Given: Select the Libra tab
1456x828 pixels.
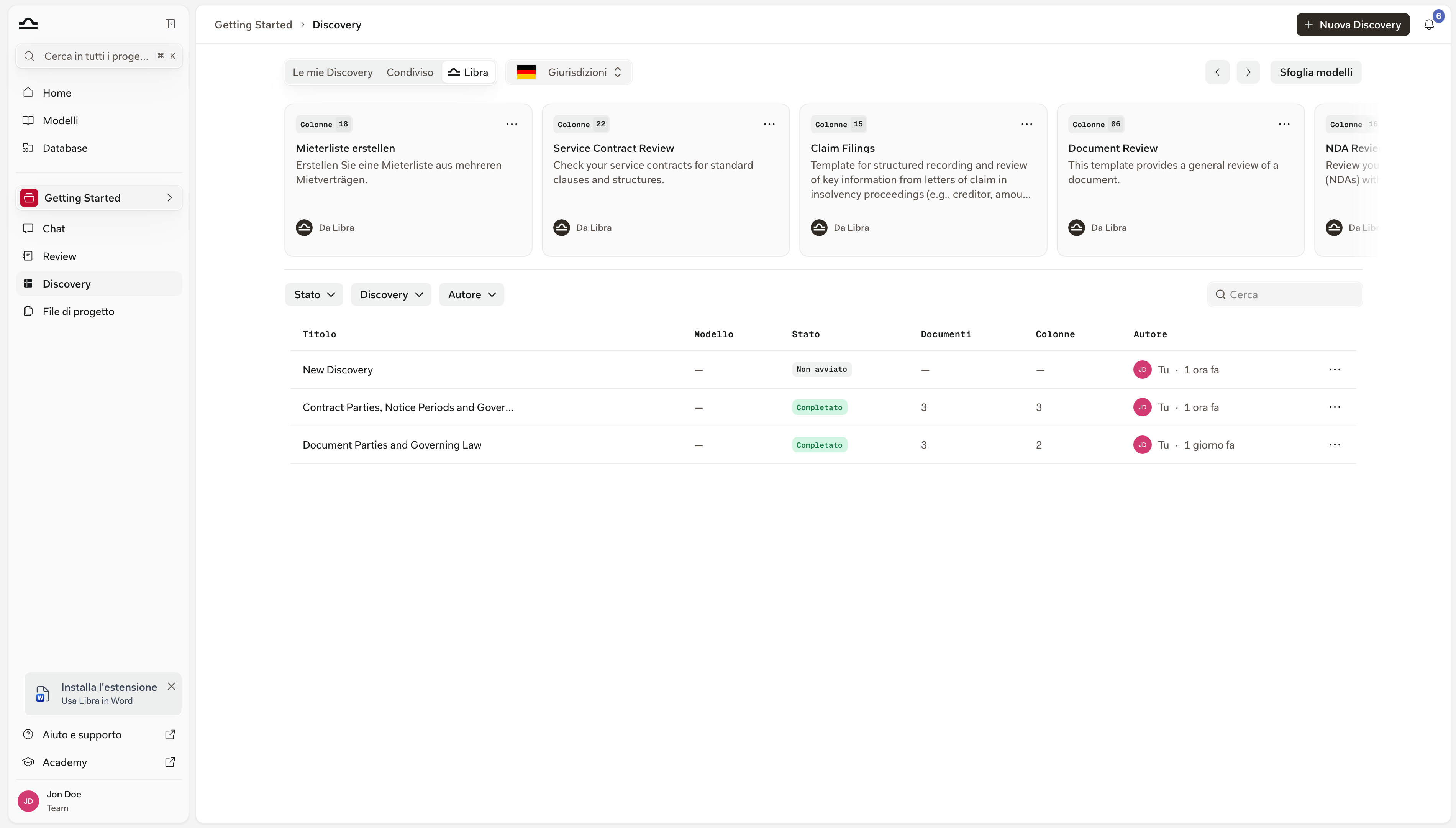Looking at the screenshot, I should click(468, 72).
